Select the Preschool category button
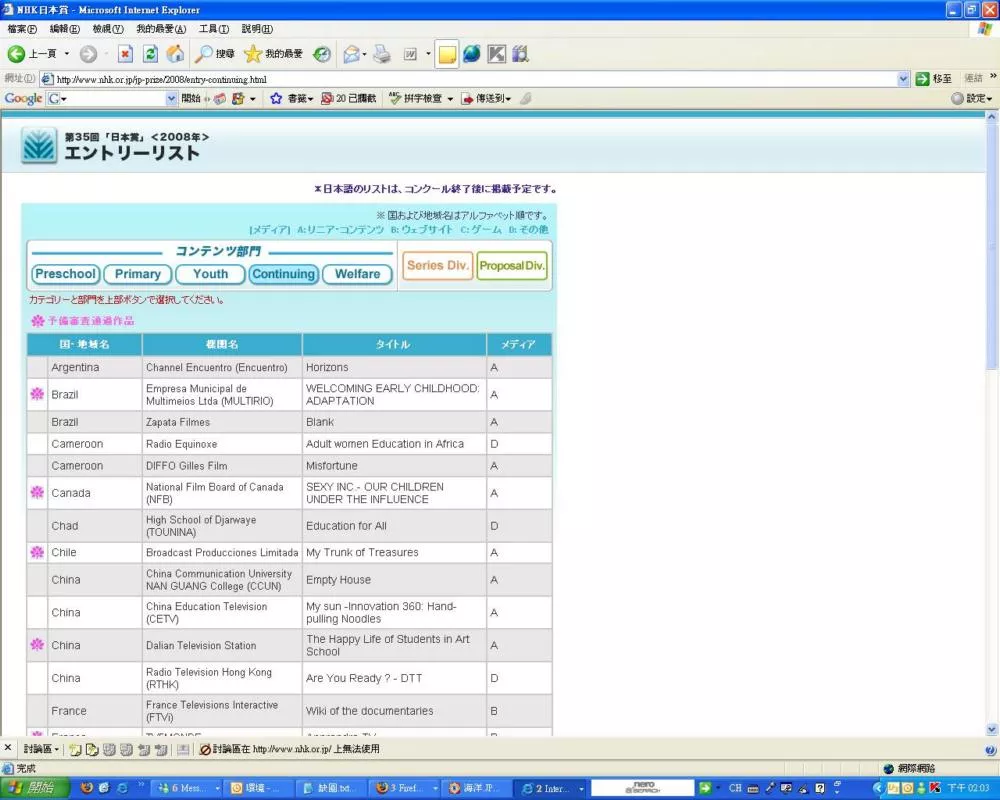1000x800 pixels. (66, 274)
